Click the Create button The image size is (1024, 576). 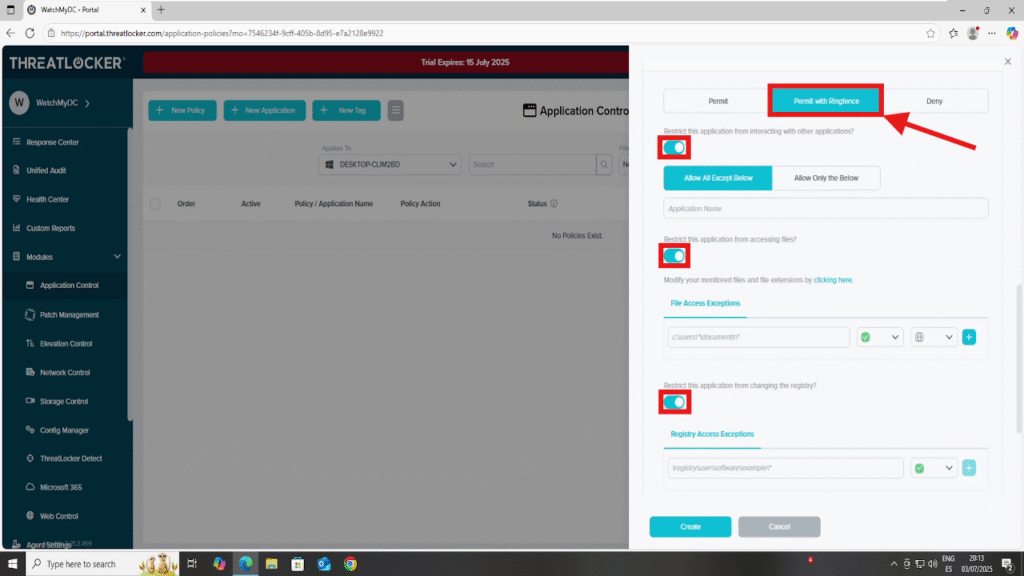(690, 526)
